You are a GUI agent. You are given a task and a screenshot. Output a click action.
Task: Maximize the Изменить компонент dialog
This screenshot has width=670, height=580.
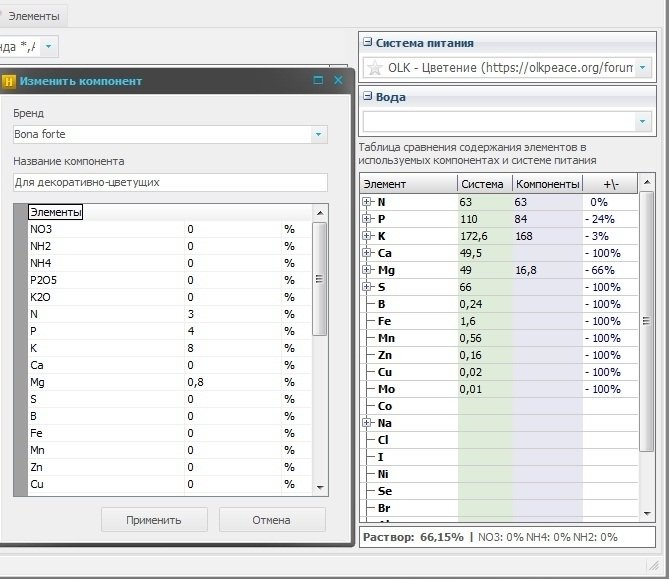[318, 80]
